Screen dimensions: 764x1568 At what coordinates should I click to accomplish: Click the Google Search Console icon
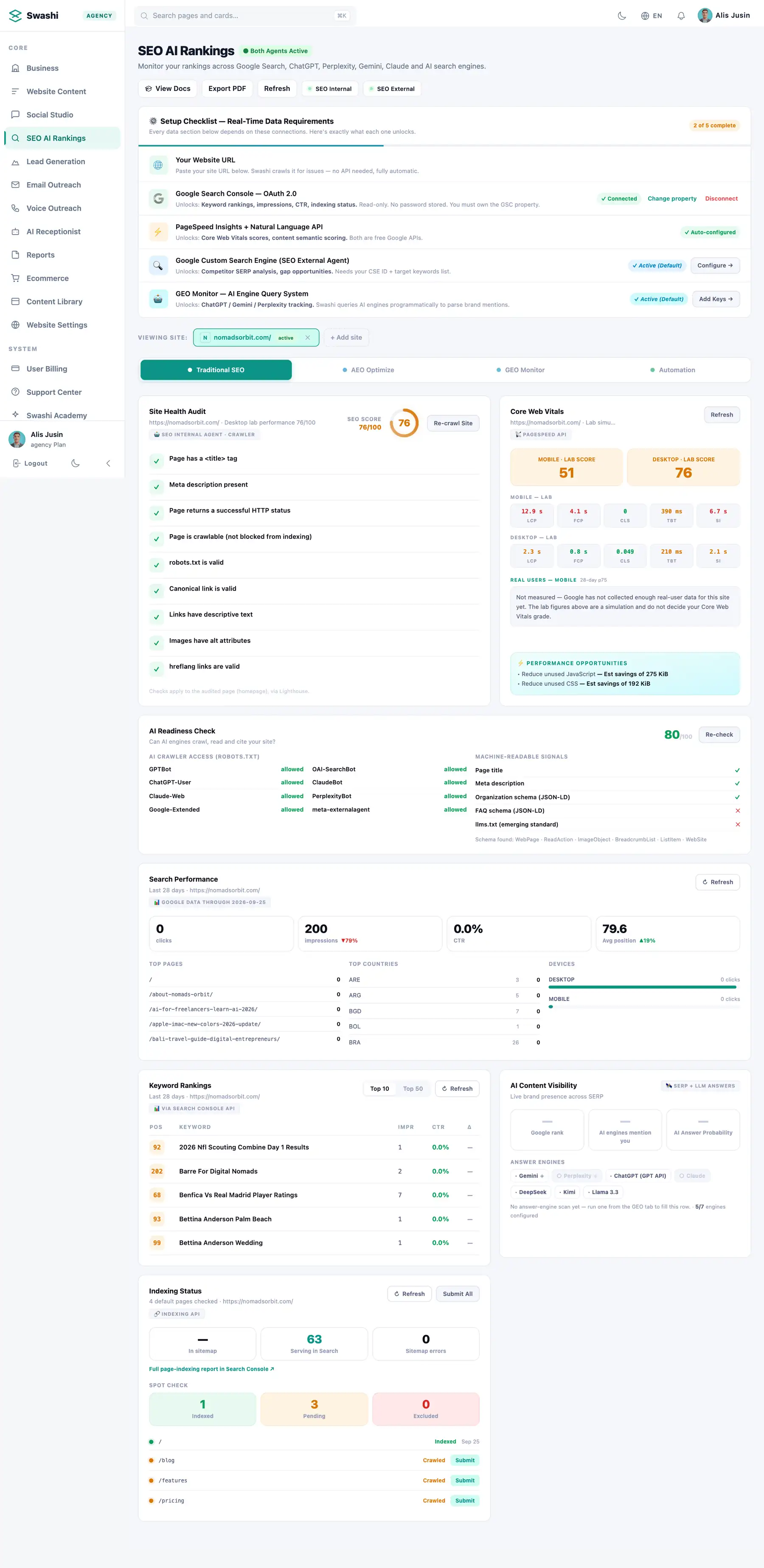point(158,198)
